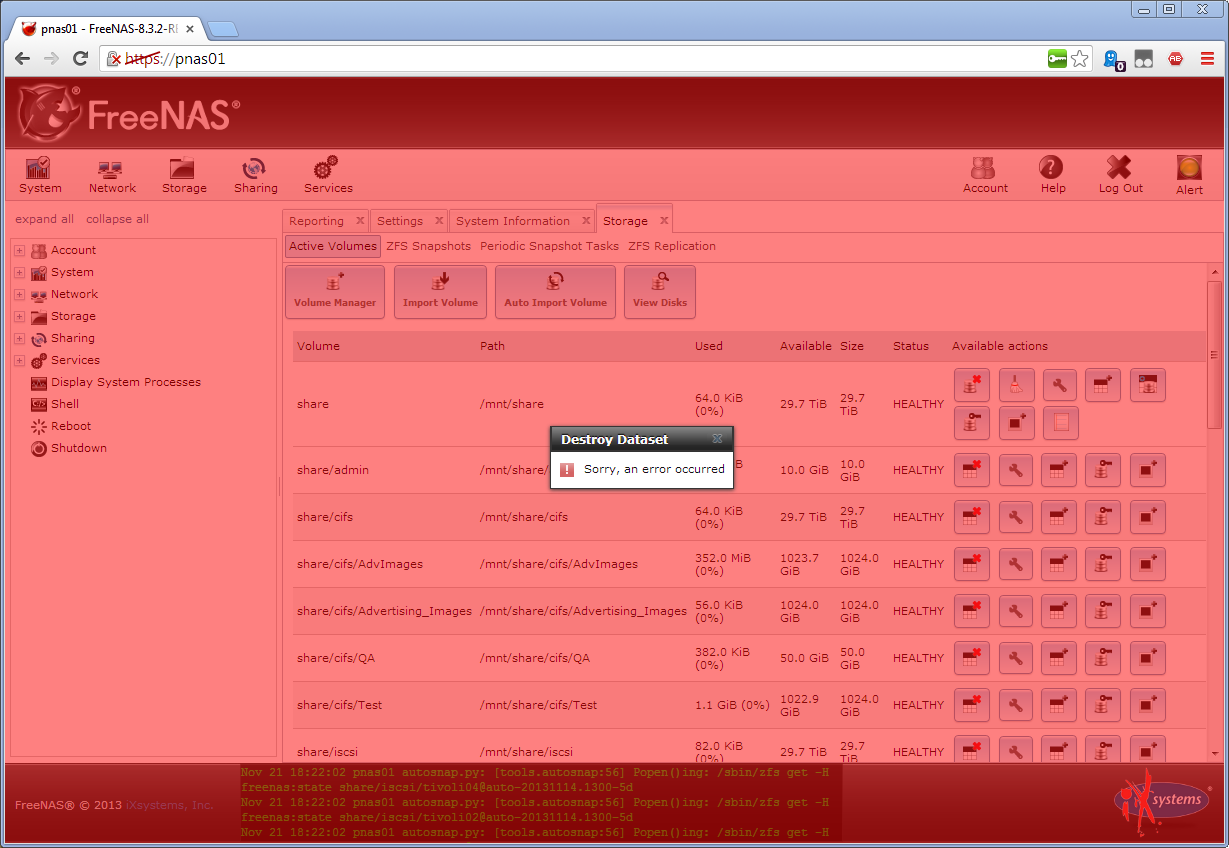Open the Storage toolbar section

pyautogui.click(x=184, y=175)
